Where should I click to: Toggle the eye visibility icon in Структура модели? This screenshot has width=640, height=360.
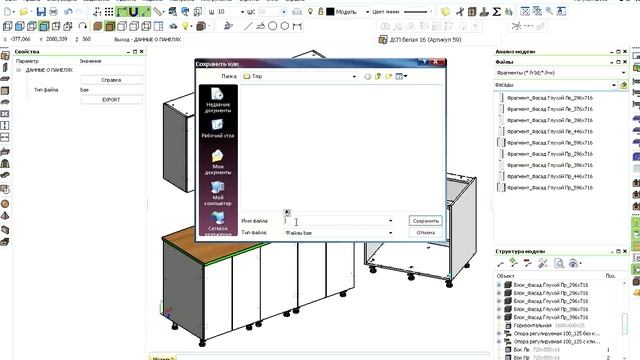(x=574, y=263)
